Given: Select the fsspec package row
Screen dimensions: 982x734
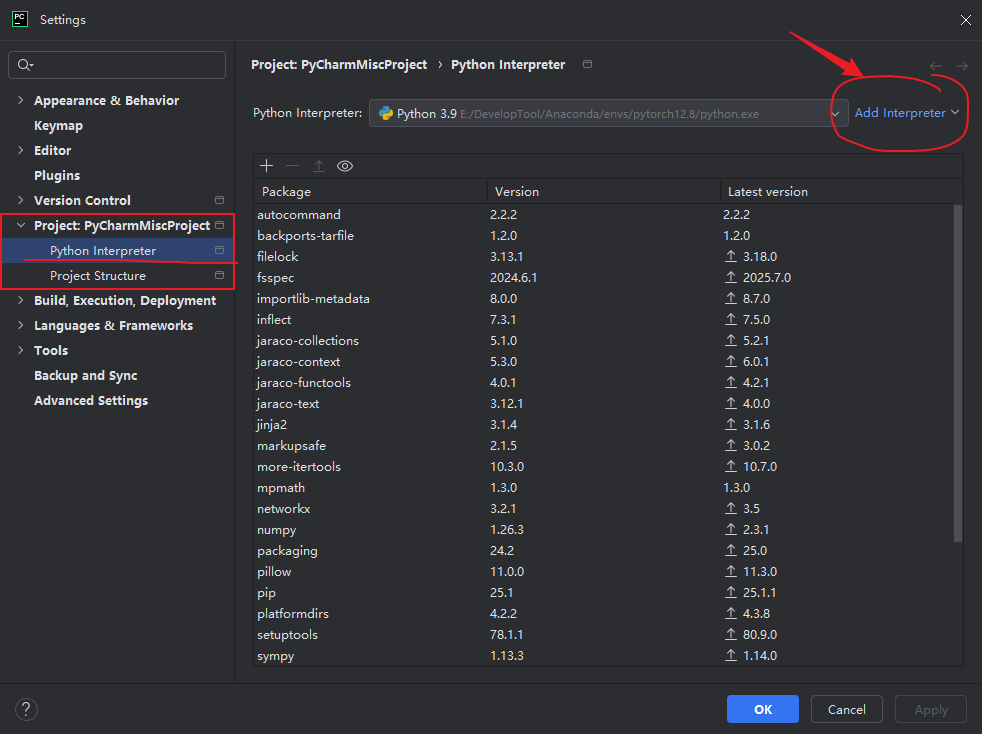Looking at the screenshot, I should (604, 277).
